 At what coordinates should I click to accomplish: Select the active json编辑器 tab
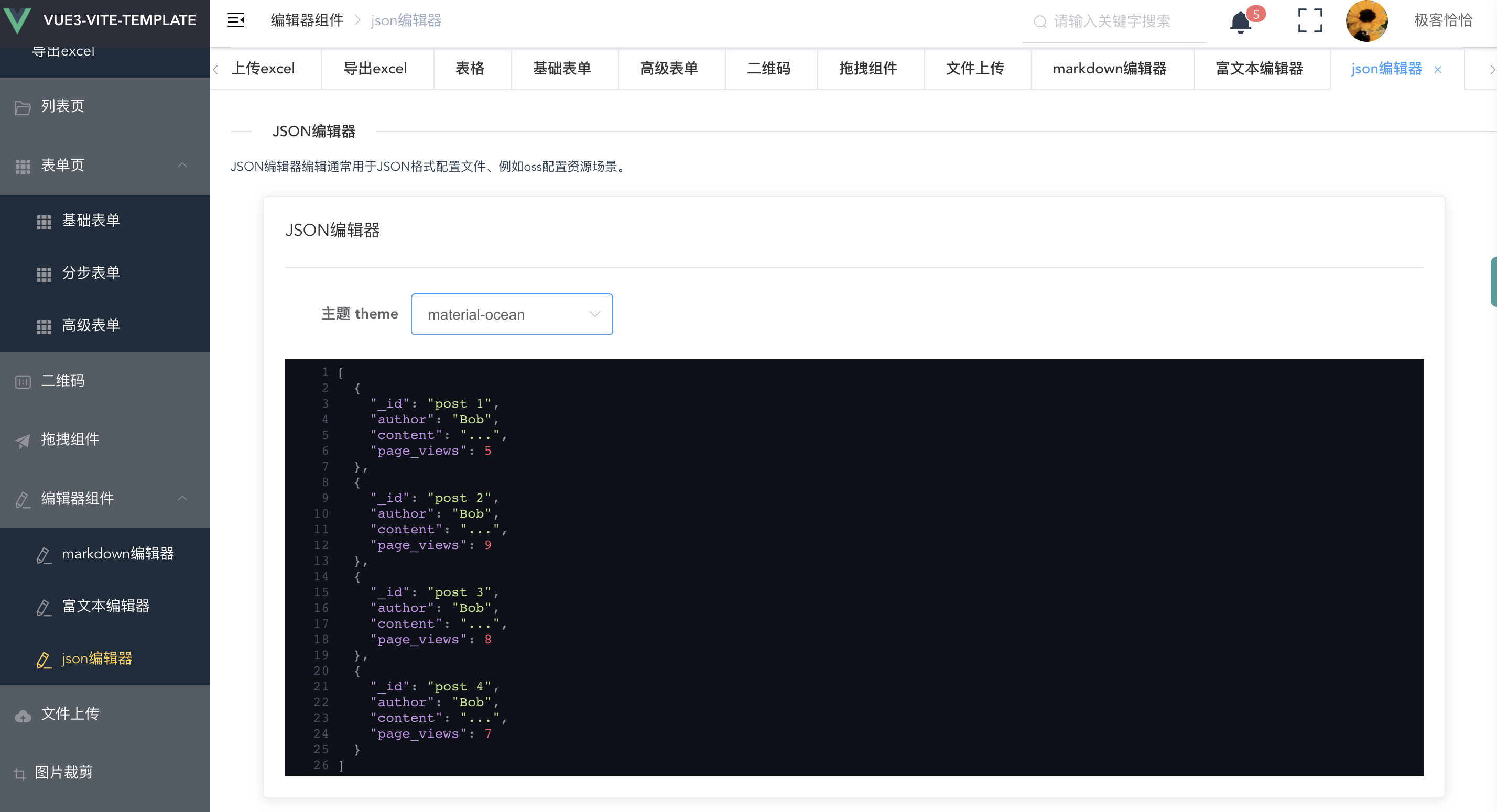coord(1386,69)
